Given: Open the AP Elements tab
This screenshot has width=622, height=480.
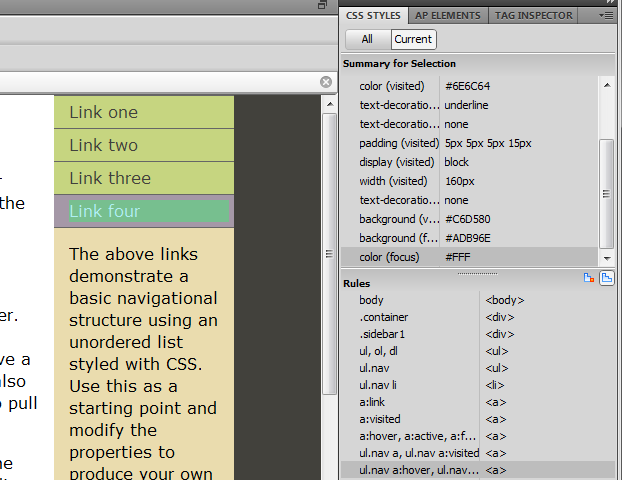Looking at the screenshot, I should (448, 15).
